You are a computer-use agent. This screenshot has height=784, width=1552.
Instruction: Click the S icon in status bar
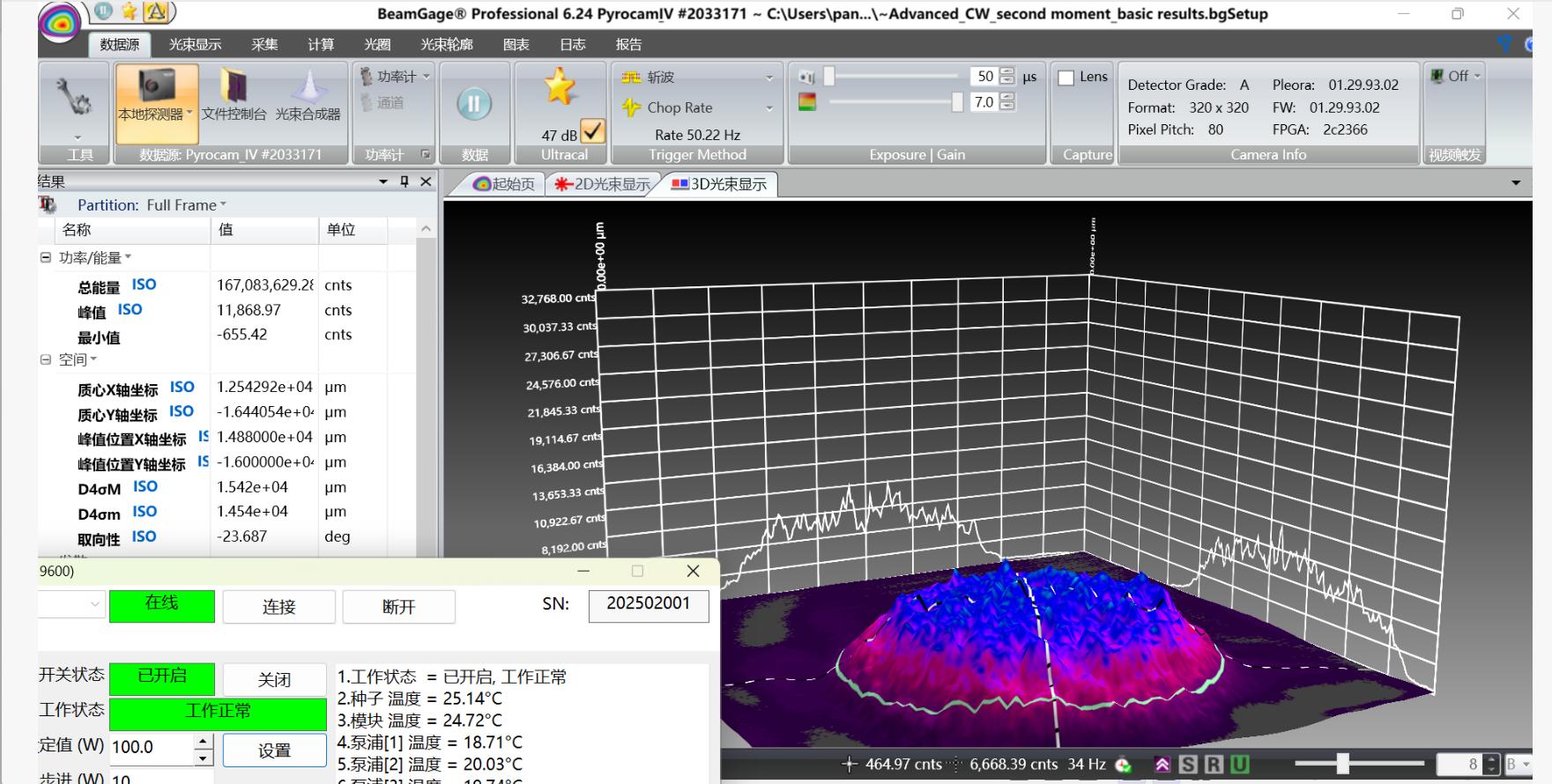(x=1188, y=765)
